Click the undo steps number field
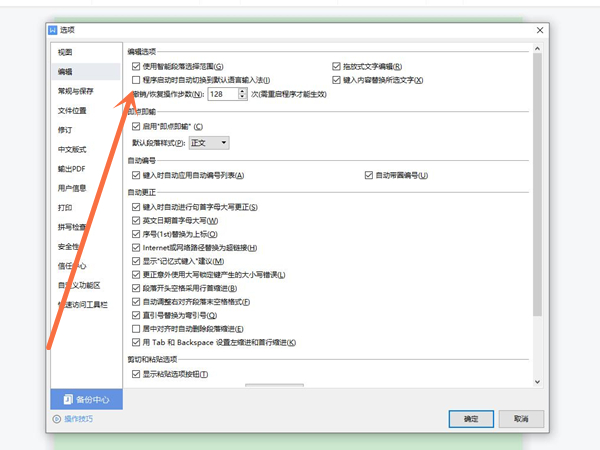 pos(222,93)
